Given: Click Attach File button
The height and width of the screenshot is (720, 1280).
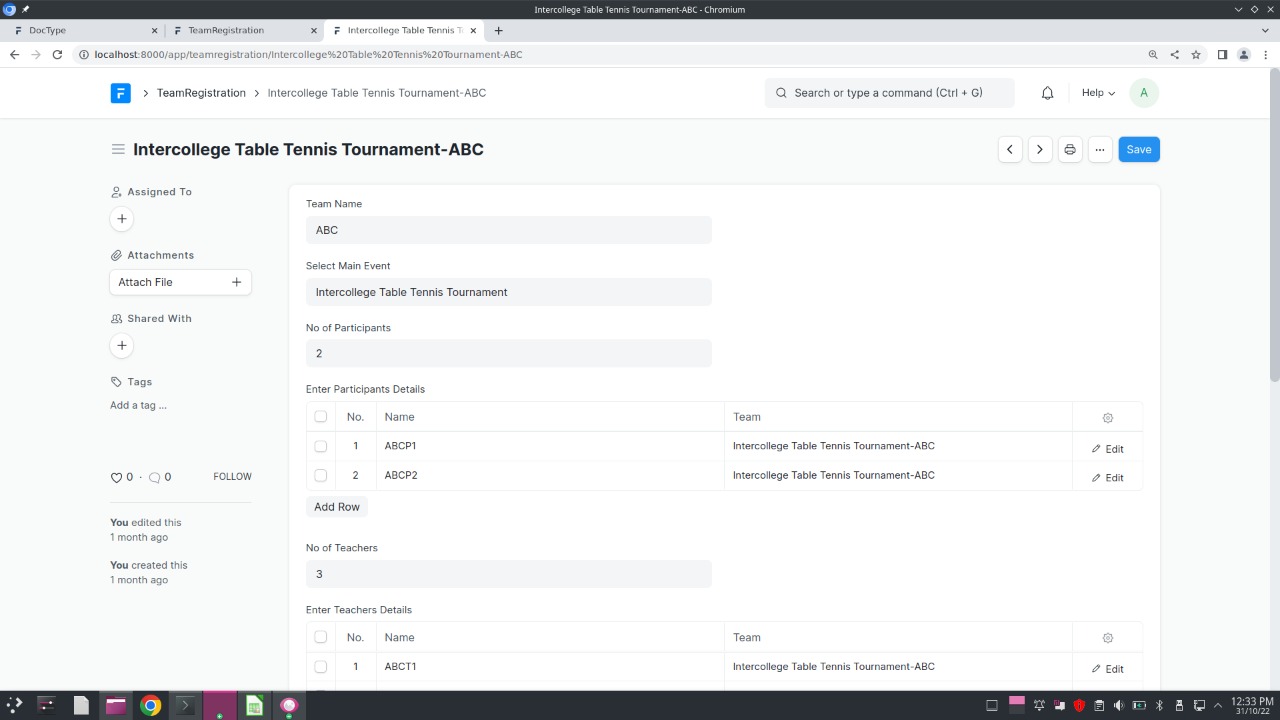Looking at the screenshot, I should (180, 282).
